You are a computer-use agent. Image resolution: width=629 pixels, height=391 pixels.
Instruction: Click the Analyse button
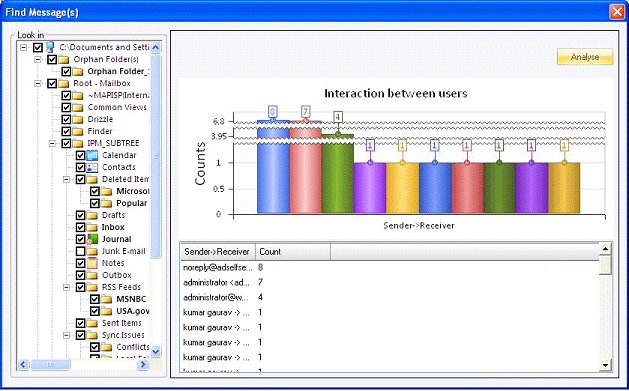click(585, 57)
